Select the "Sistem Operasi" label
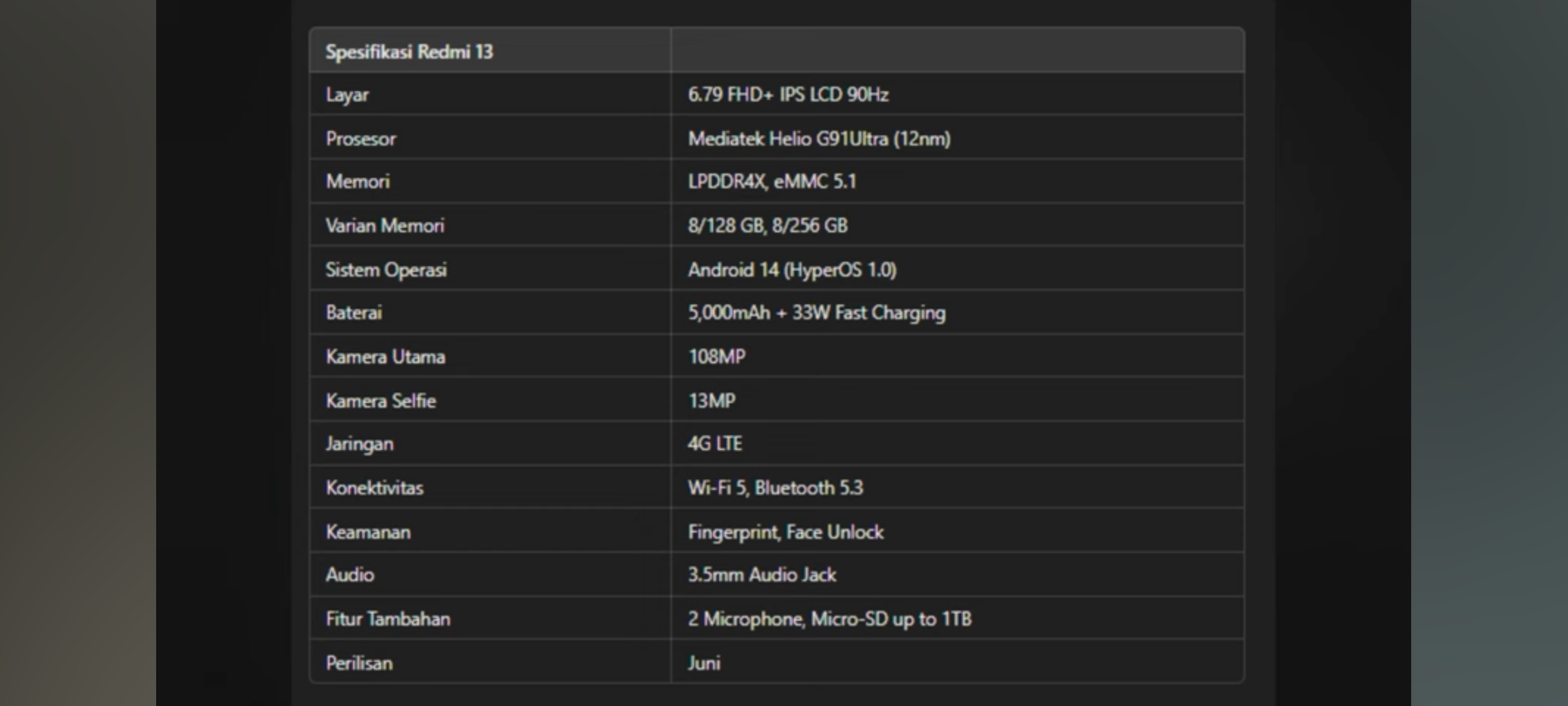Image resolution: width=1568 pixels, height=706 pixels. tap(386, 270)
